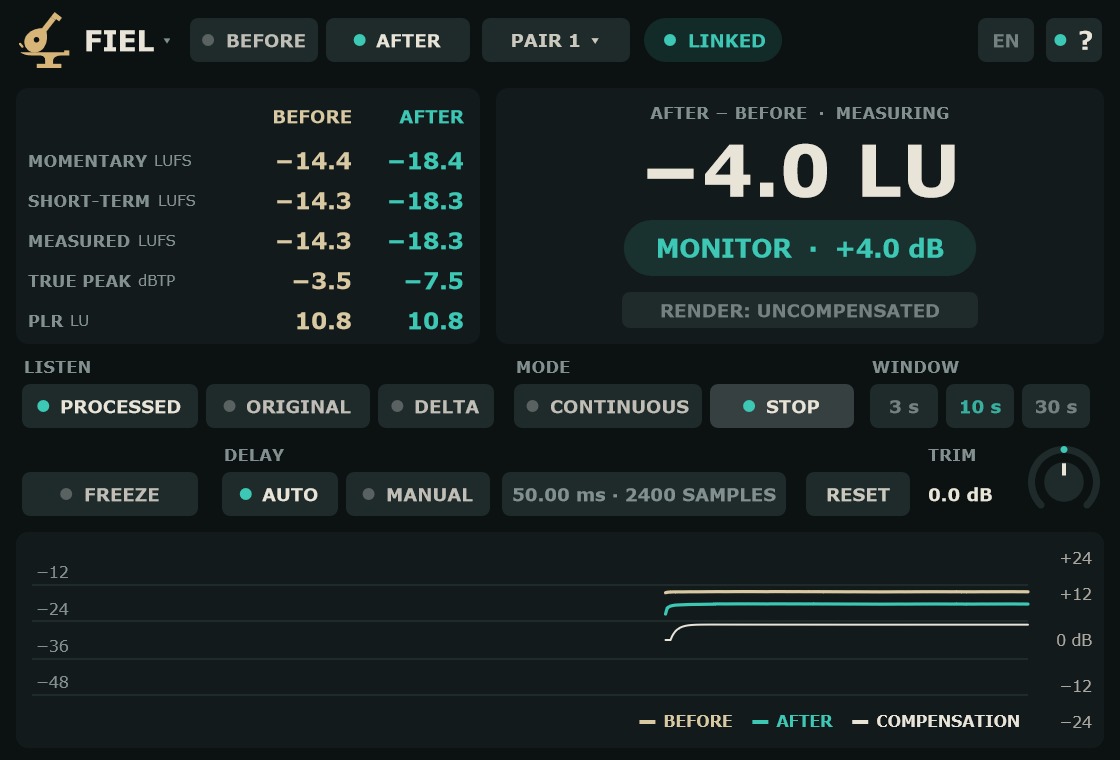Image resolution: width=1120 pixels, height=760 pixels.
Task: Click the BEFORE legend entry in graph
Action: [x=686, y=721]
